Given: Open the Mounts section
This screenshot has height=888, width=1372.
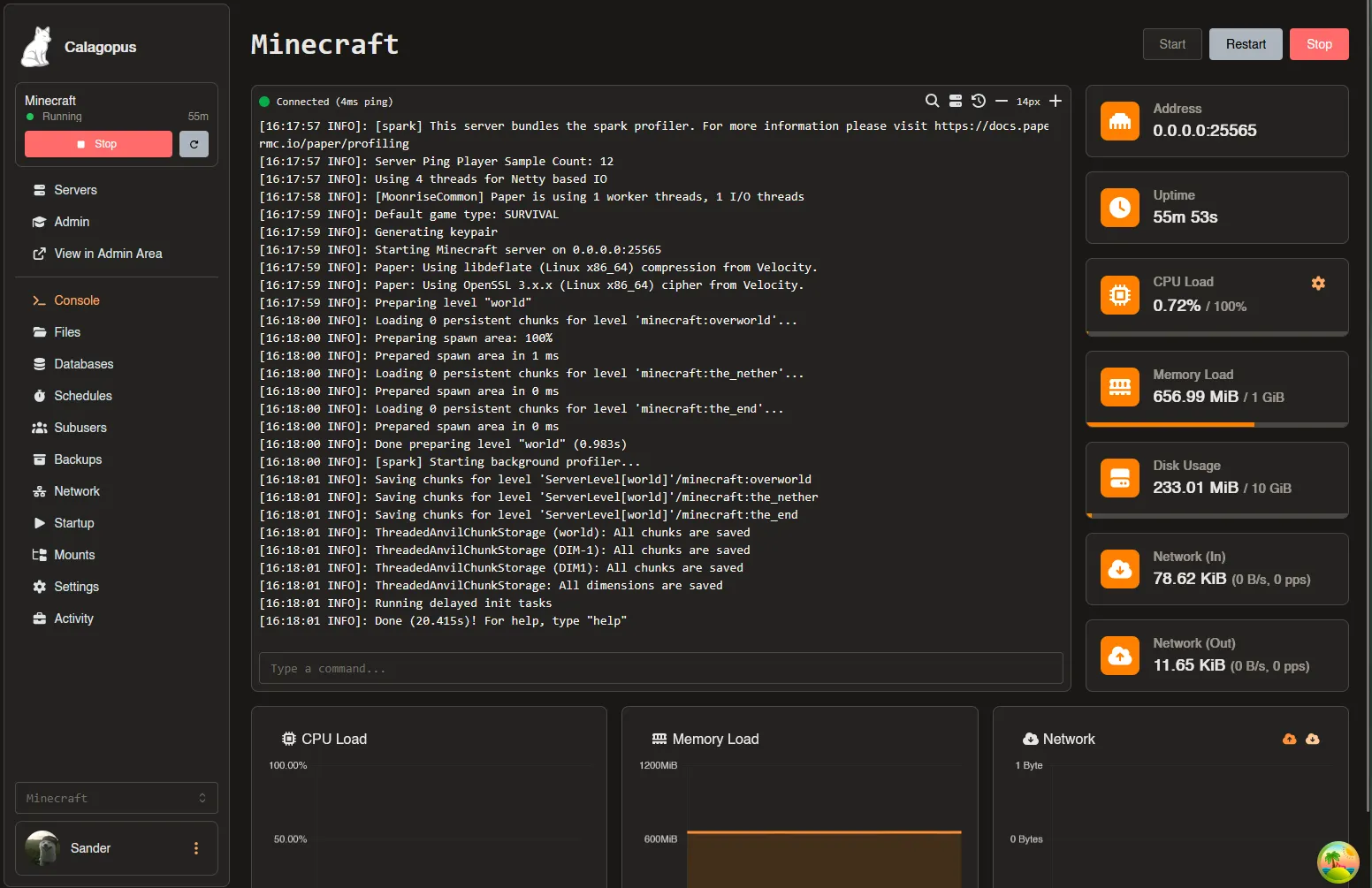Looking at the screenshot, I should pyautogui.click(x=117, y=555).
